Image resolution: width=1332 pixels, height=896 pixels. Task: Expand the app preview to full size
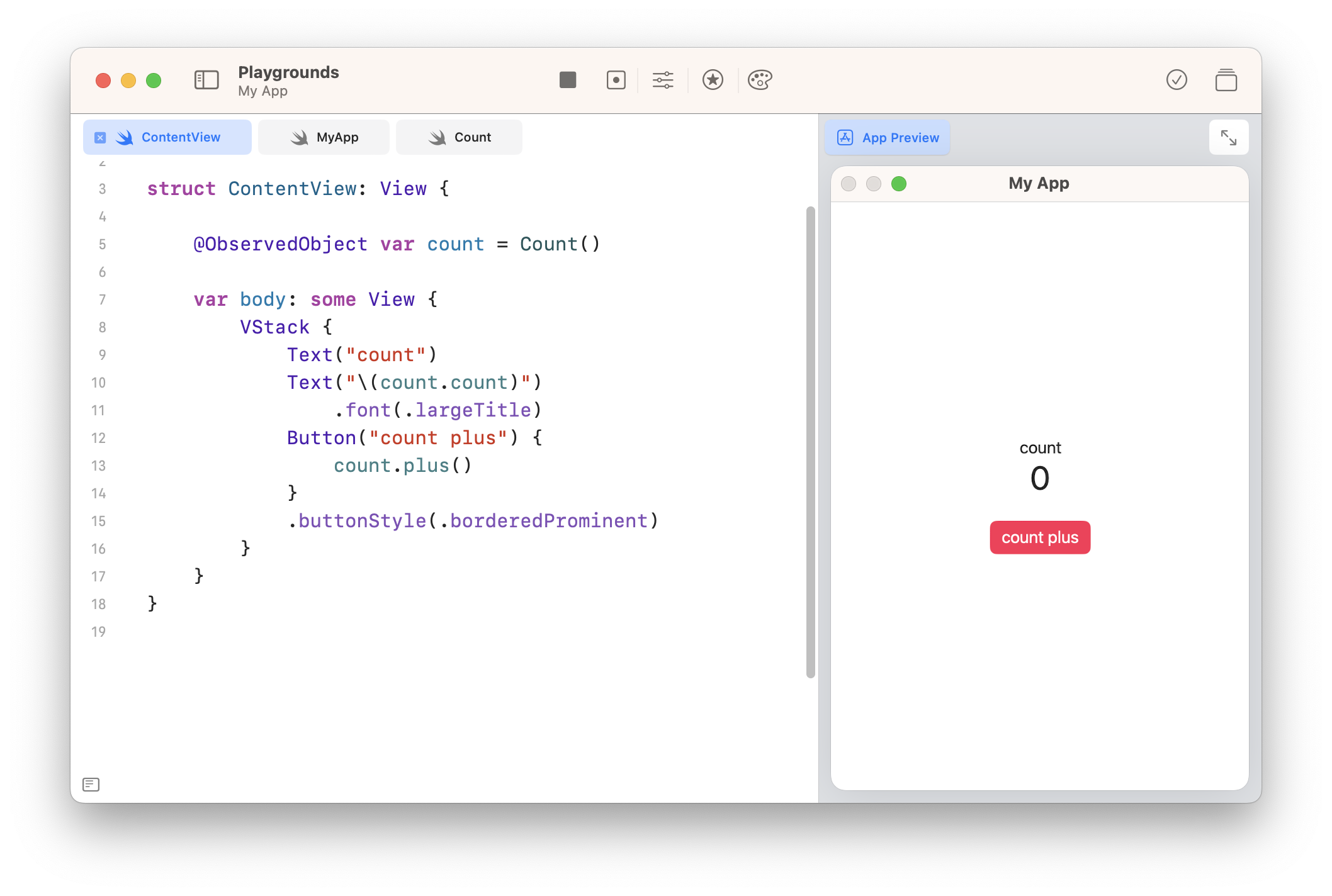(x=1228, y=137)
